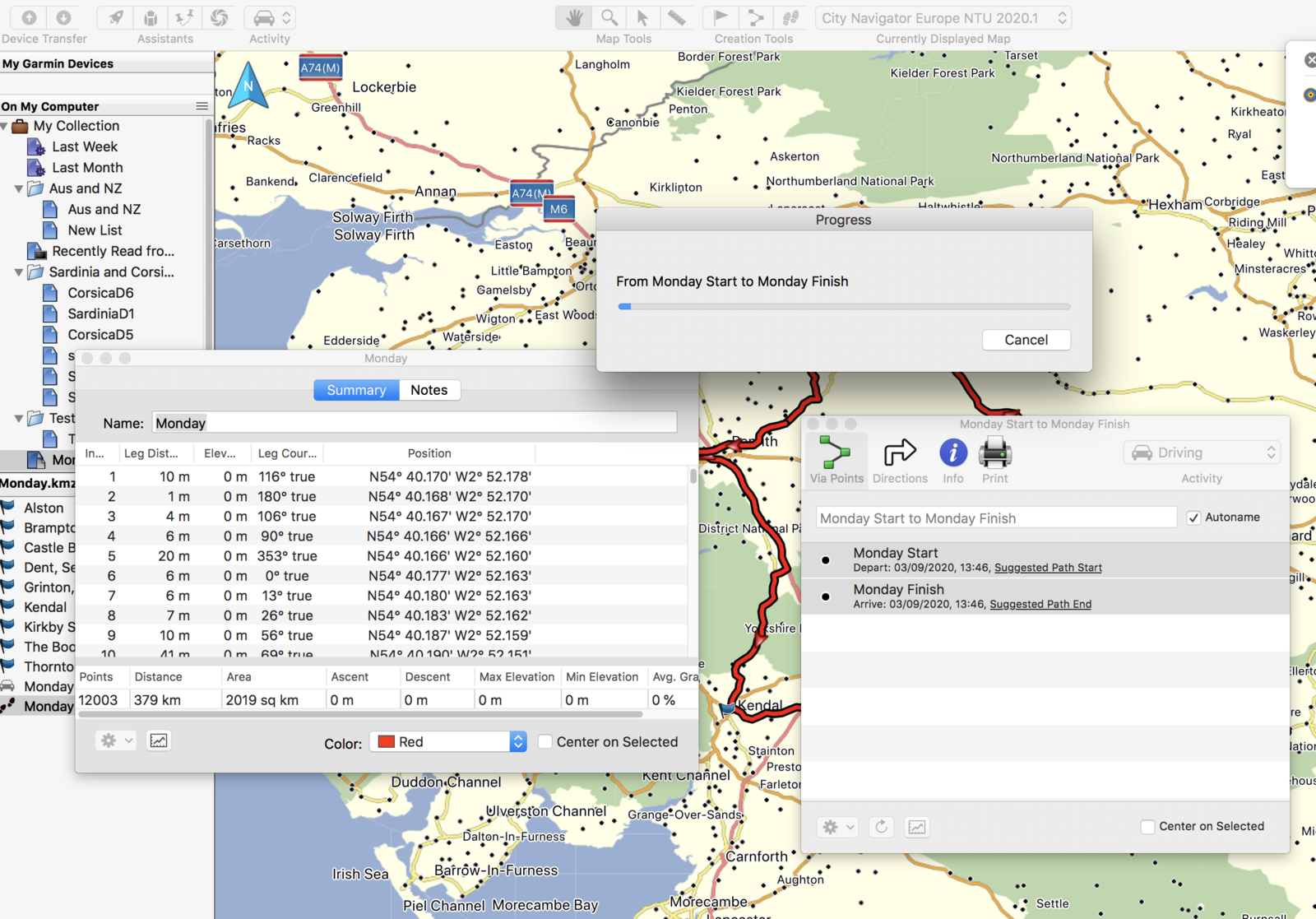This screenshot has height=919, width=1316.
Task: Click the route progress bar
Action: click(844, 306)
